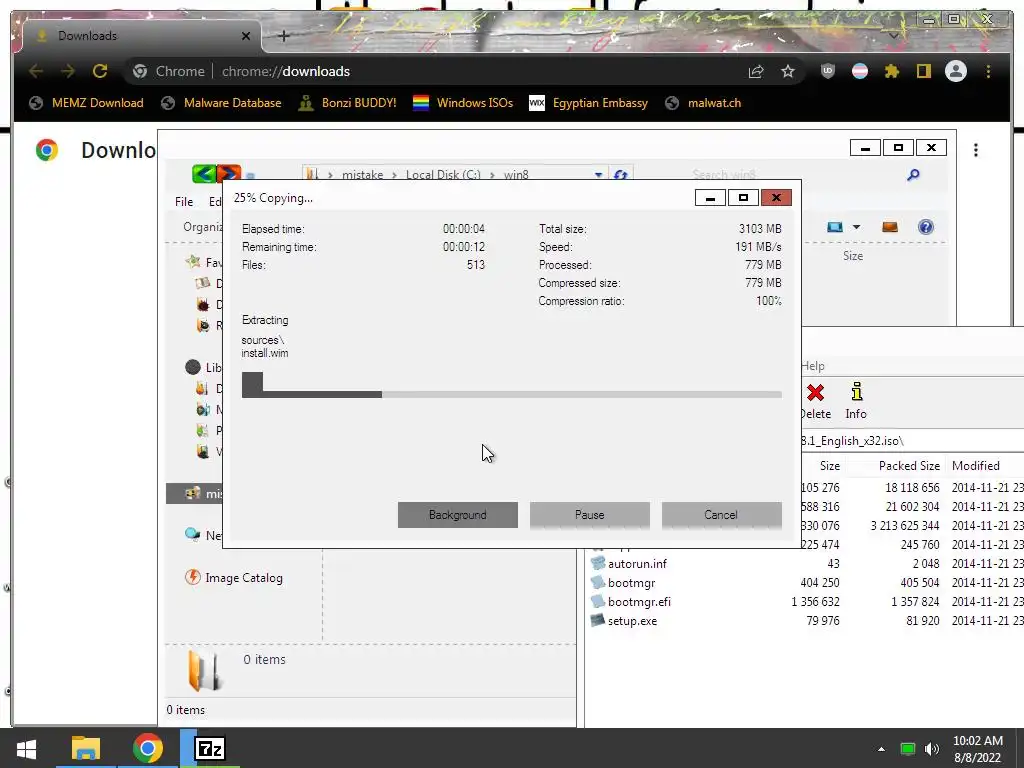This screenshot has height=768, width=1024.
Task: Show hidden tray icons arrow
Action: 881,749
